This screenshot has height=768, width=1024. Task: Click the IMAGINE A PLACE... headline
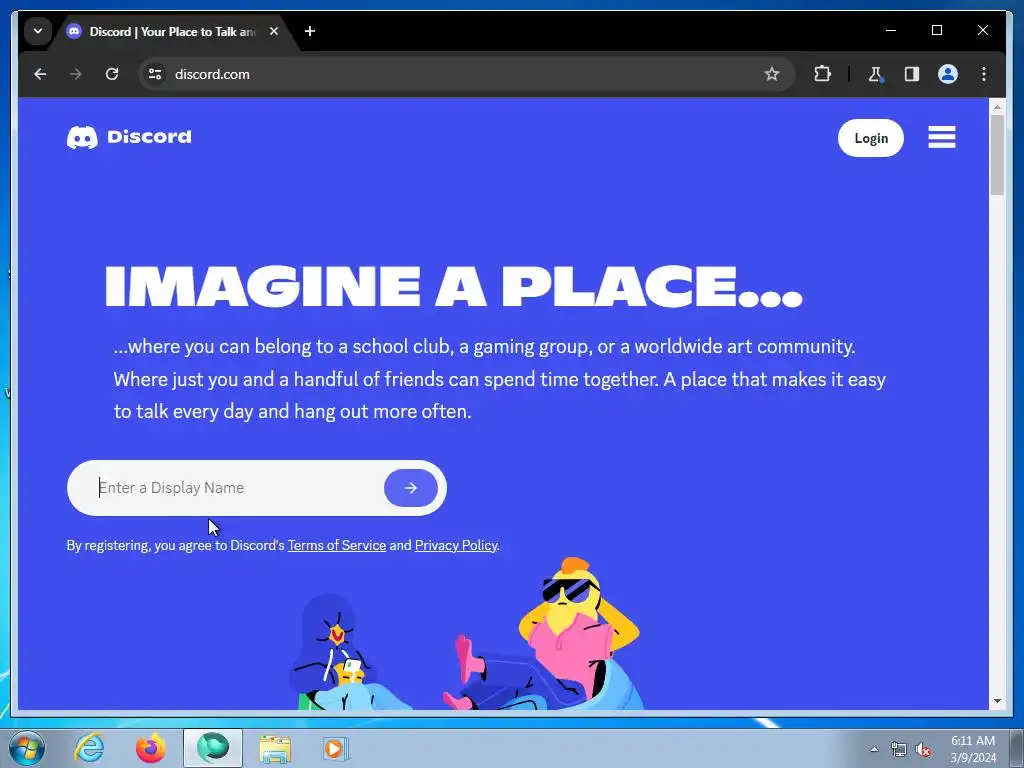point(453,287)
